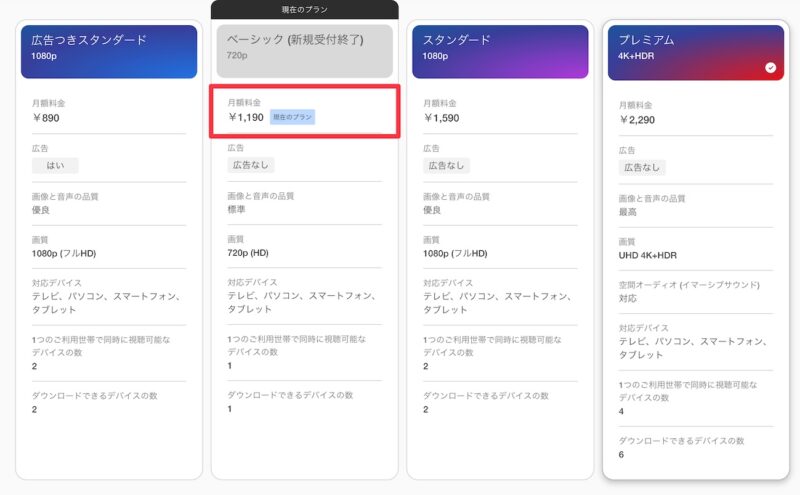
Task: Click 広告なし badge in the ベーシック card
Action: pos(250,165)
